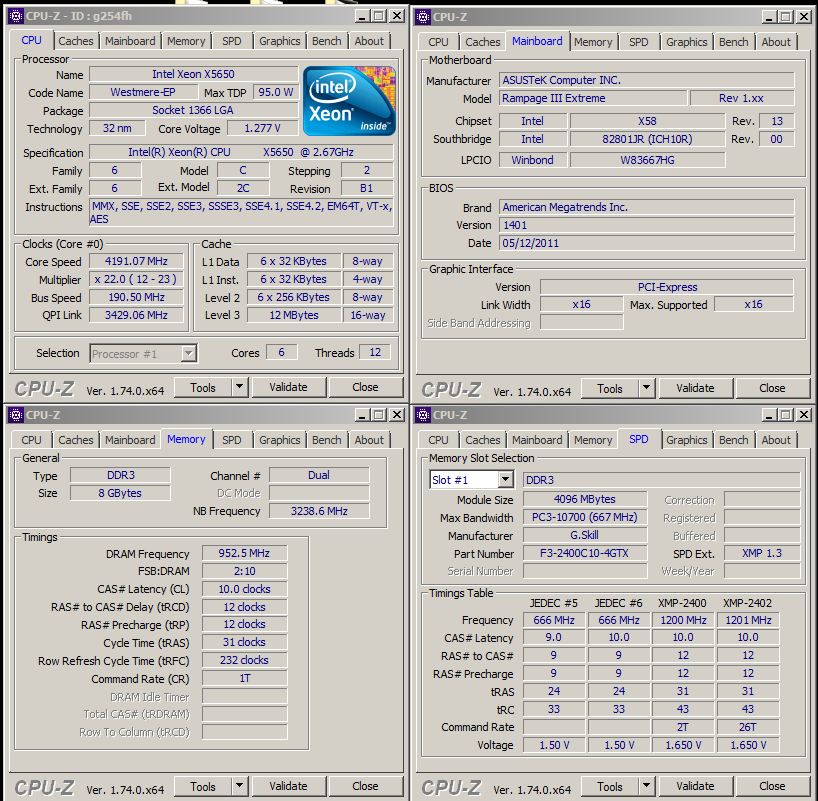Image resolution: width=818 pixels, height=801 pixels.
Task: Click the NB Frequency value 3238.6 MHz
Action: pos(319,511)
